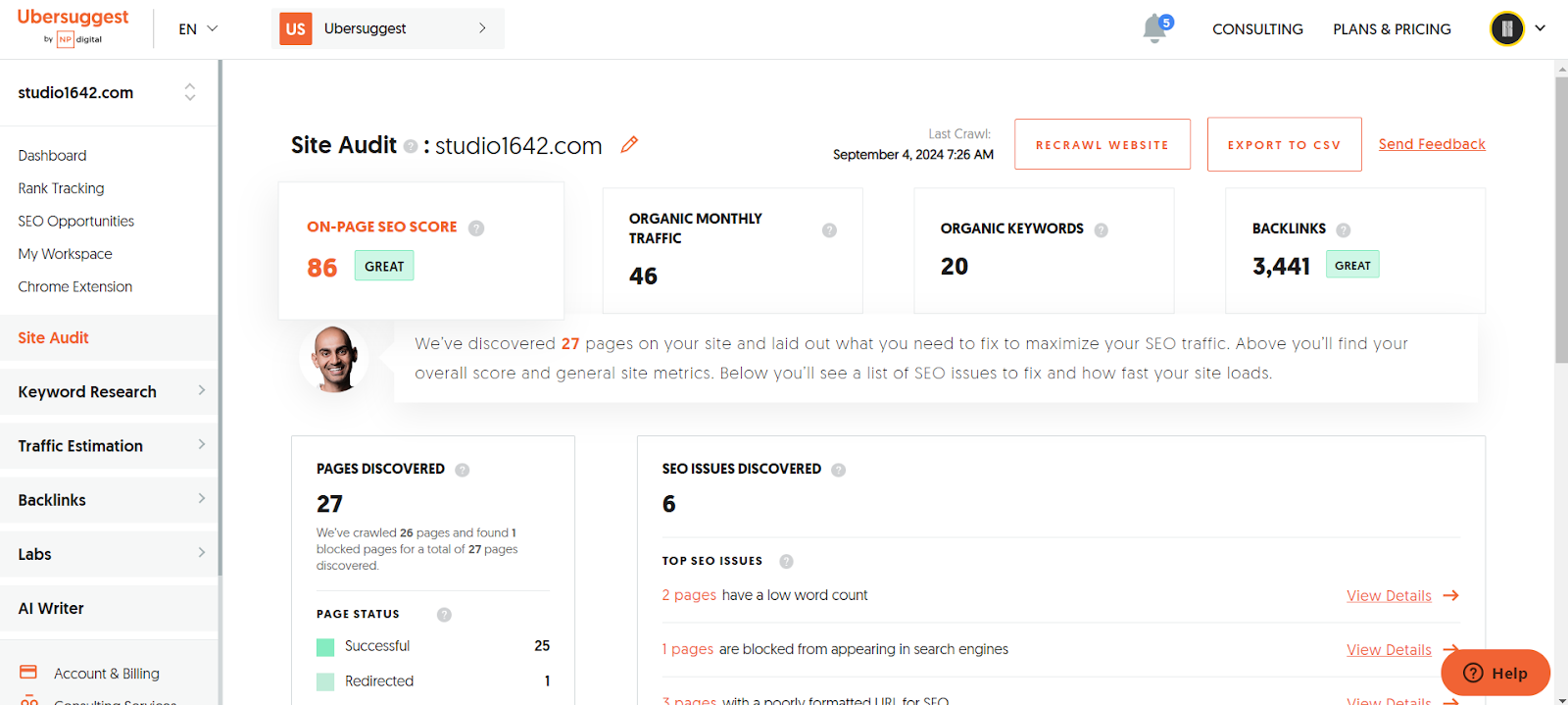
Task: Open the Top SEO Issues help icon
Action: coord(786,562)
